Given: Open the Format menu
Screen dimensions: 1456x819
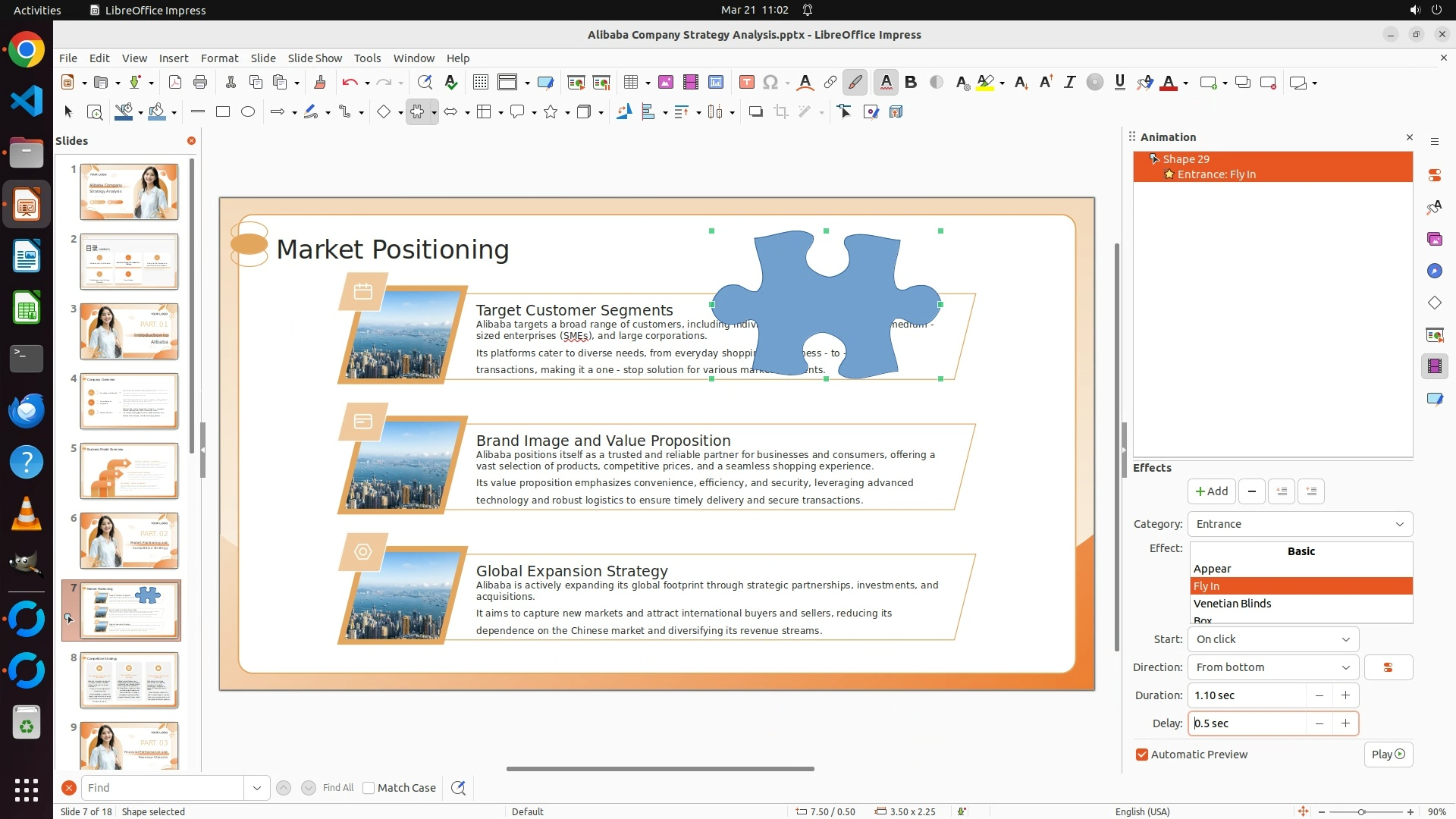Looking at the screenshot, I should [x=219, y=58].
